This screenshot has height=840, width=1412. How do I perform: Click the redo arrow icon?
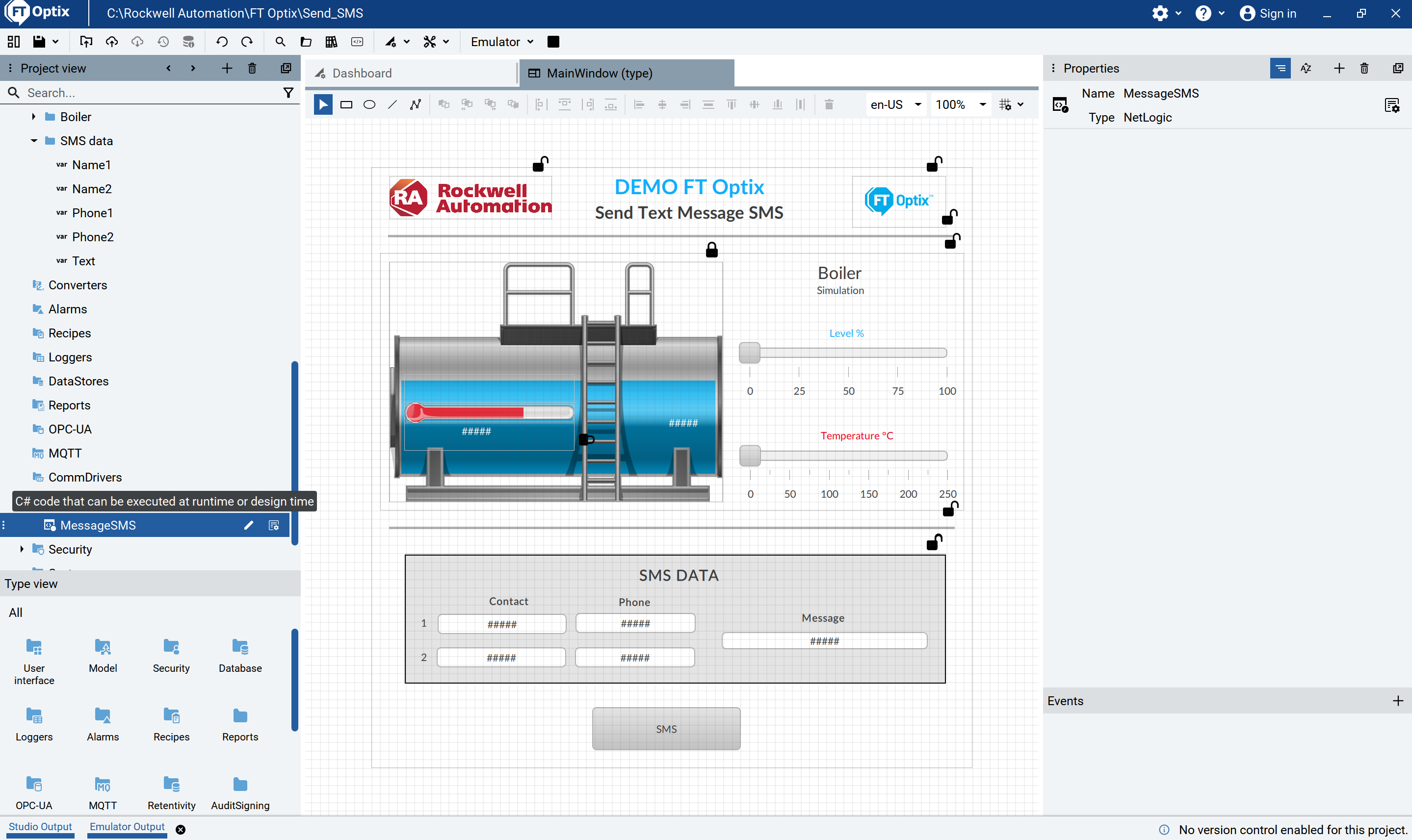click(247, 42)
